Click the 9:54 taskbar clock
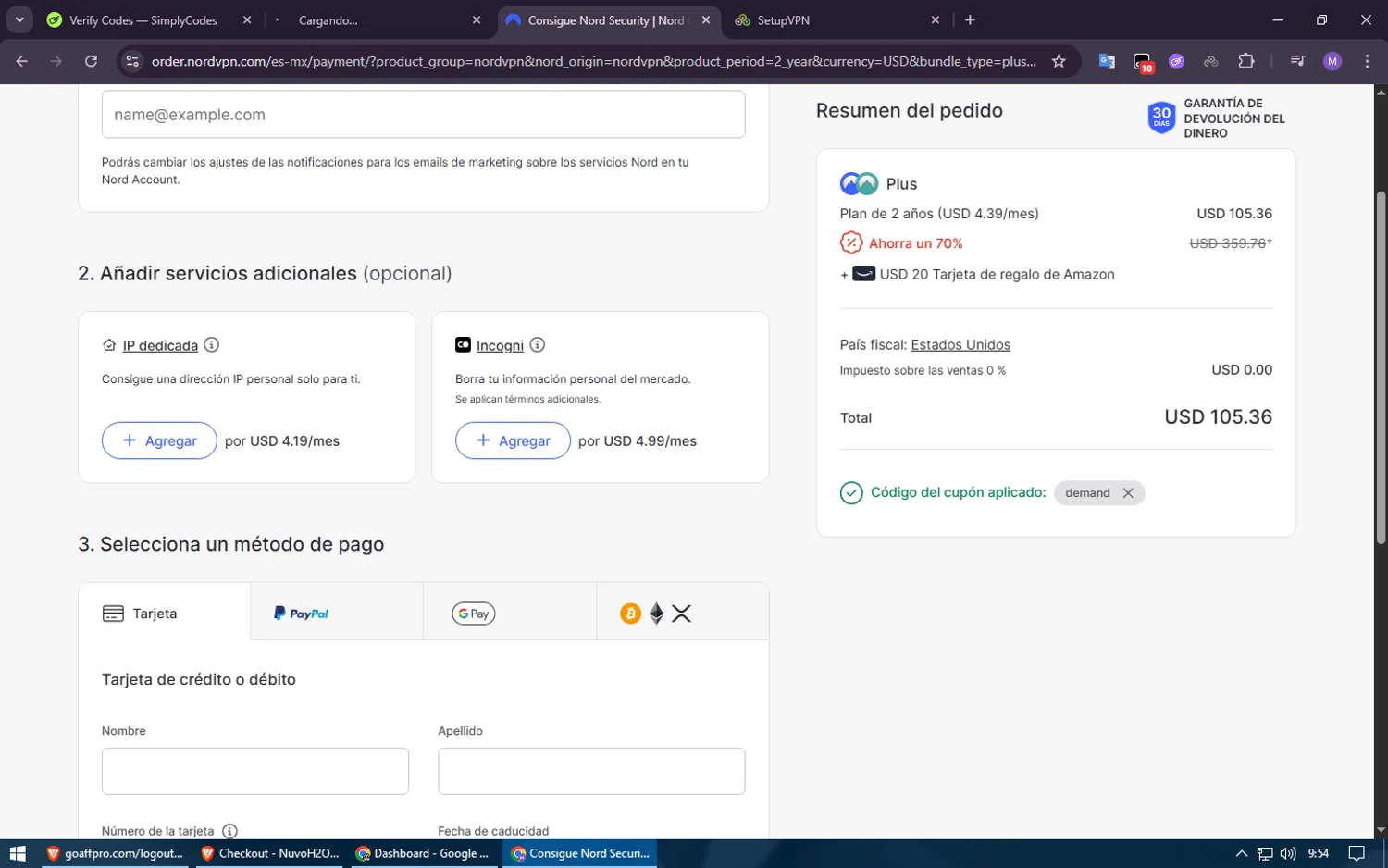 1319,853
